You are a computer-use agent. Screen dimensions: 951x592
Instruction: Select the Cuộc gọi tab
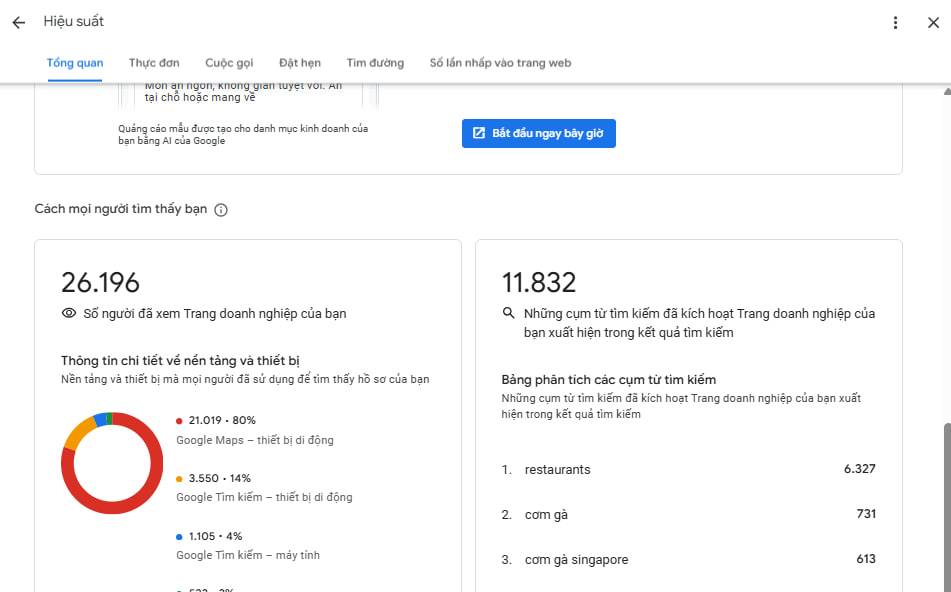click(229, 63)
